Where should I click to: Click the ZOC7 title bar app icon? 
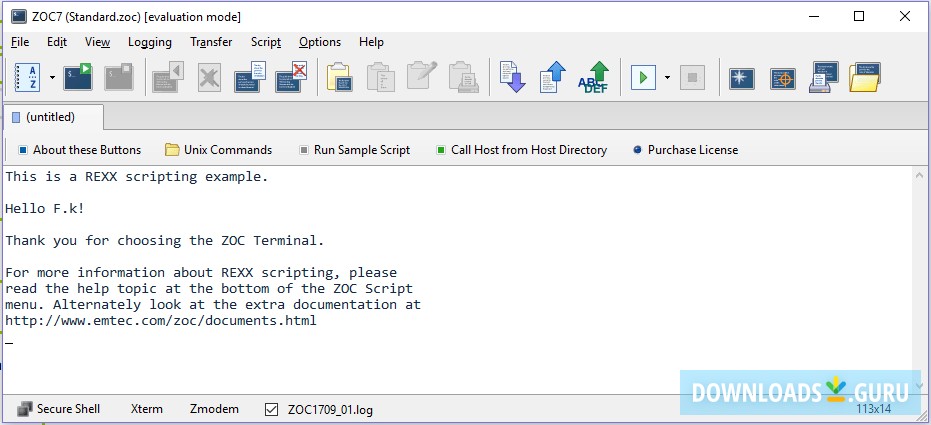[18, 17]
